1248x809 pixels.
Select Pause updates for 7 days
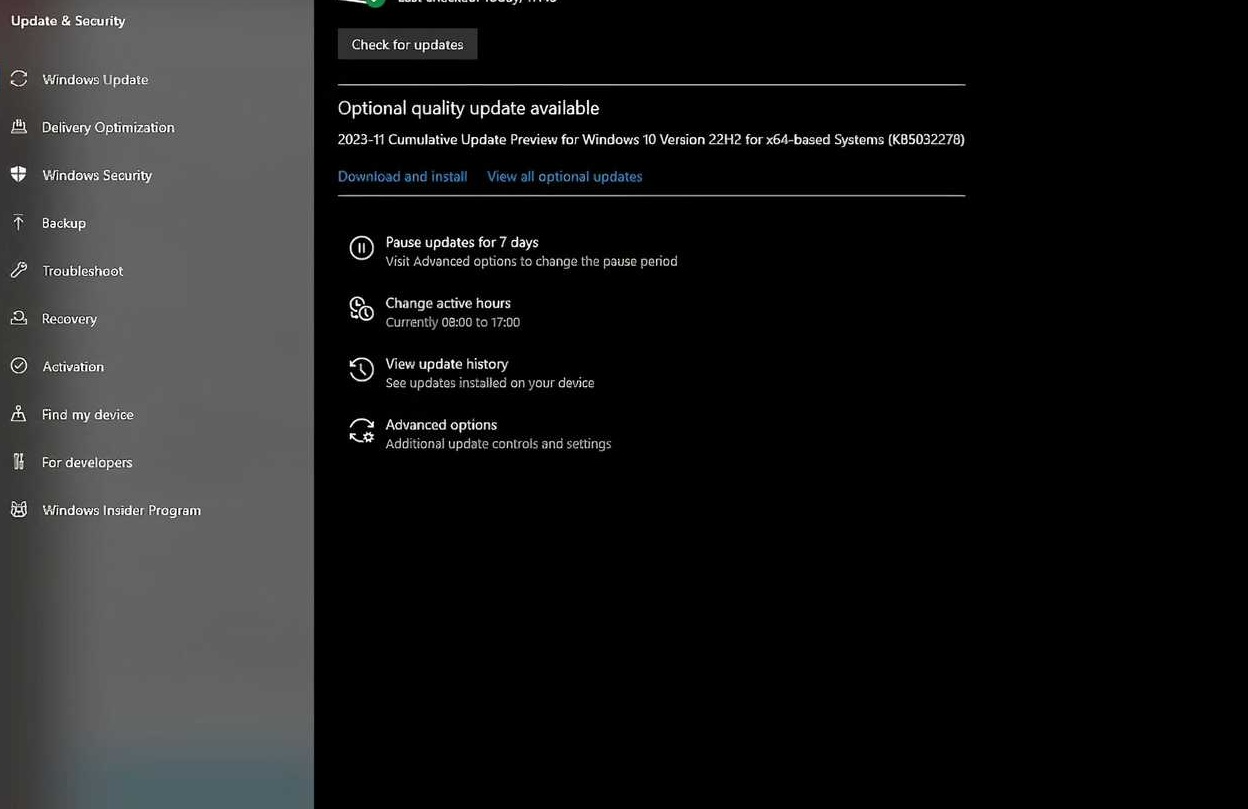462,242
